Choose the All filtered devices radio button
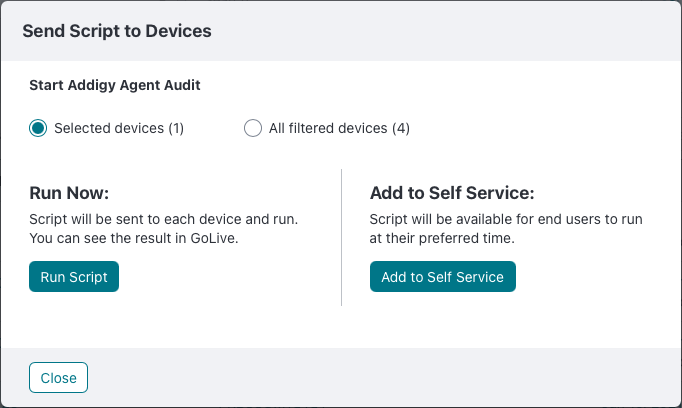This screenshot has height=408, width=682. click(x=253, y=128)
